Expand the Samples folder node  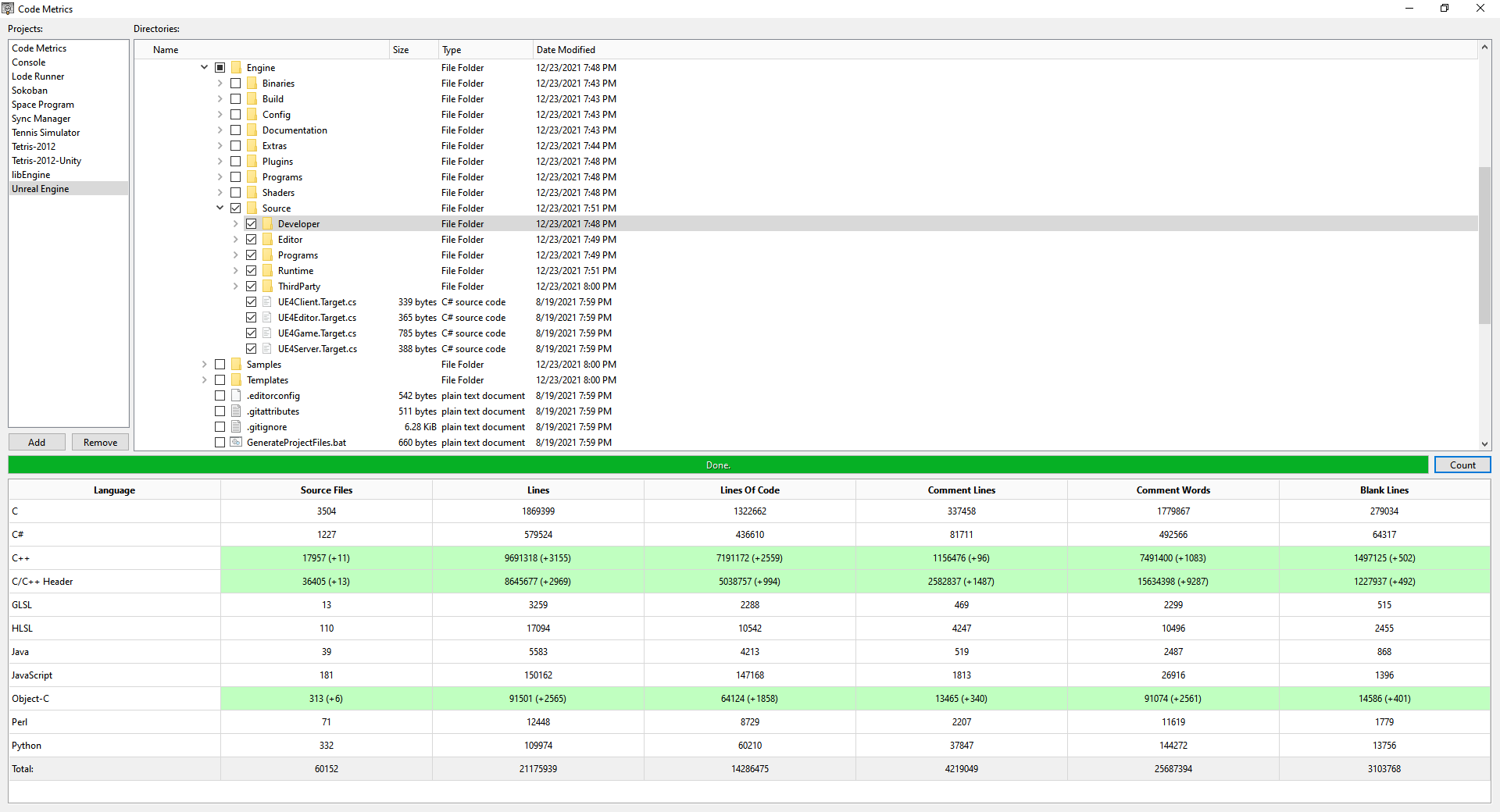(204, 364)
